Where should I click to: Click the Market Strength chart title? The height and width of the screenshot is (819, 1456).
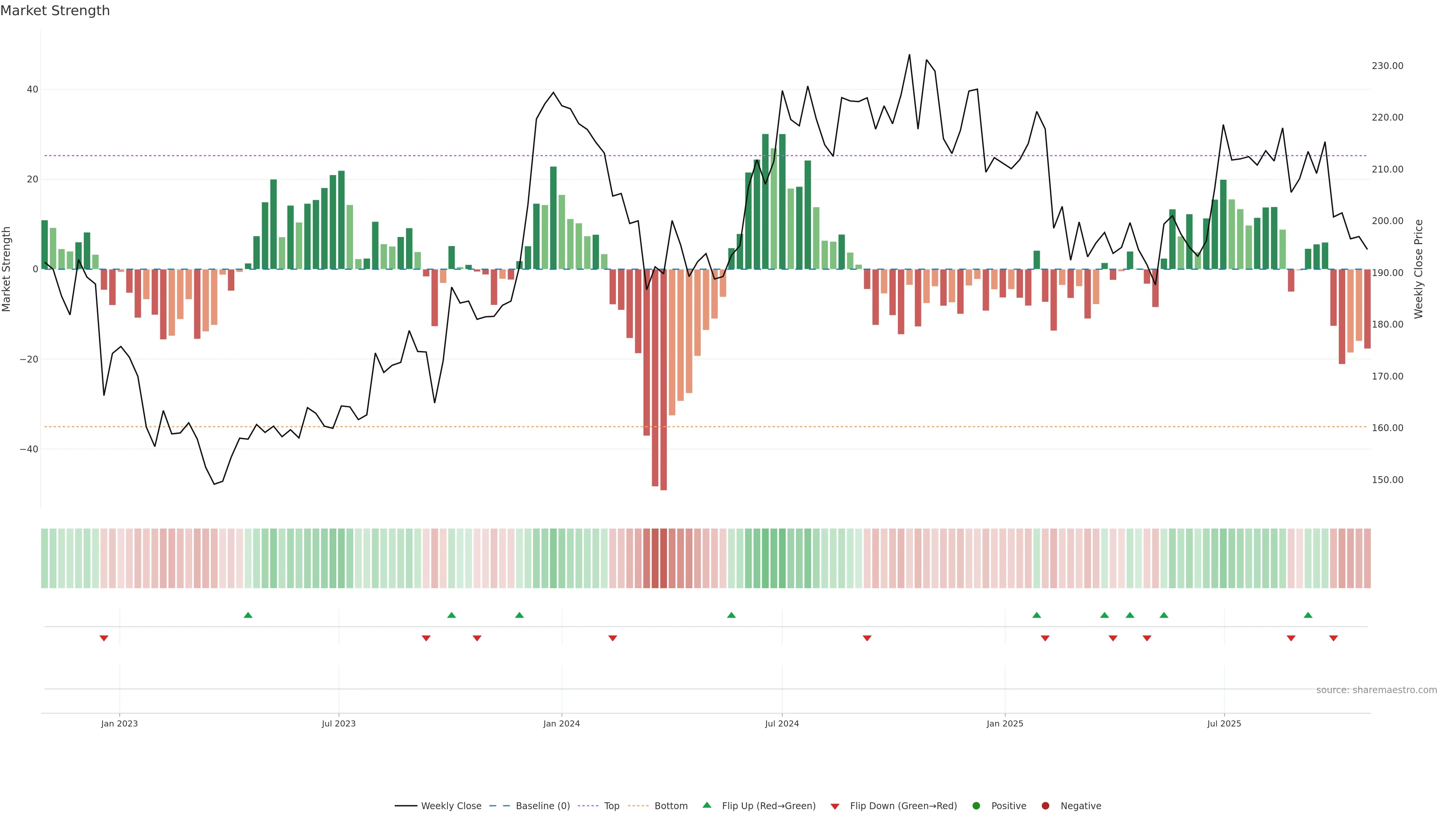(x=55, y=11)
